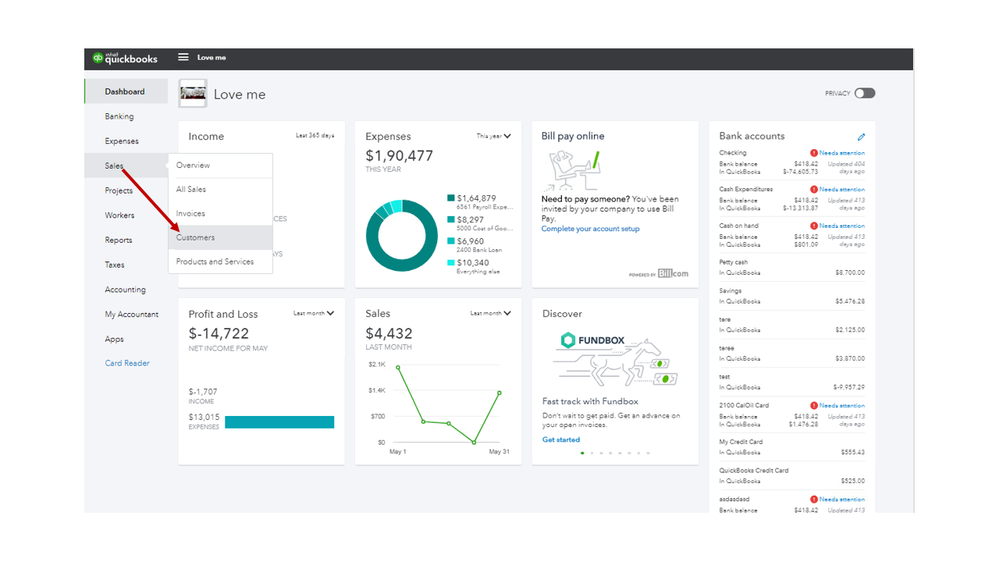This screenshot has width=999, height=562.
Task: Click 2100 CalOil Card 'Needs attention' alert
Action: (x=838, y=405)
